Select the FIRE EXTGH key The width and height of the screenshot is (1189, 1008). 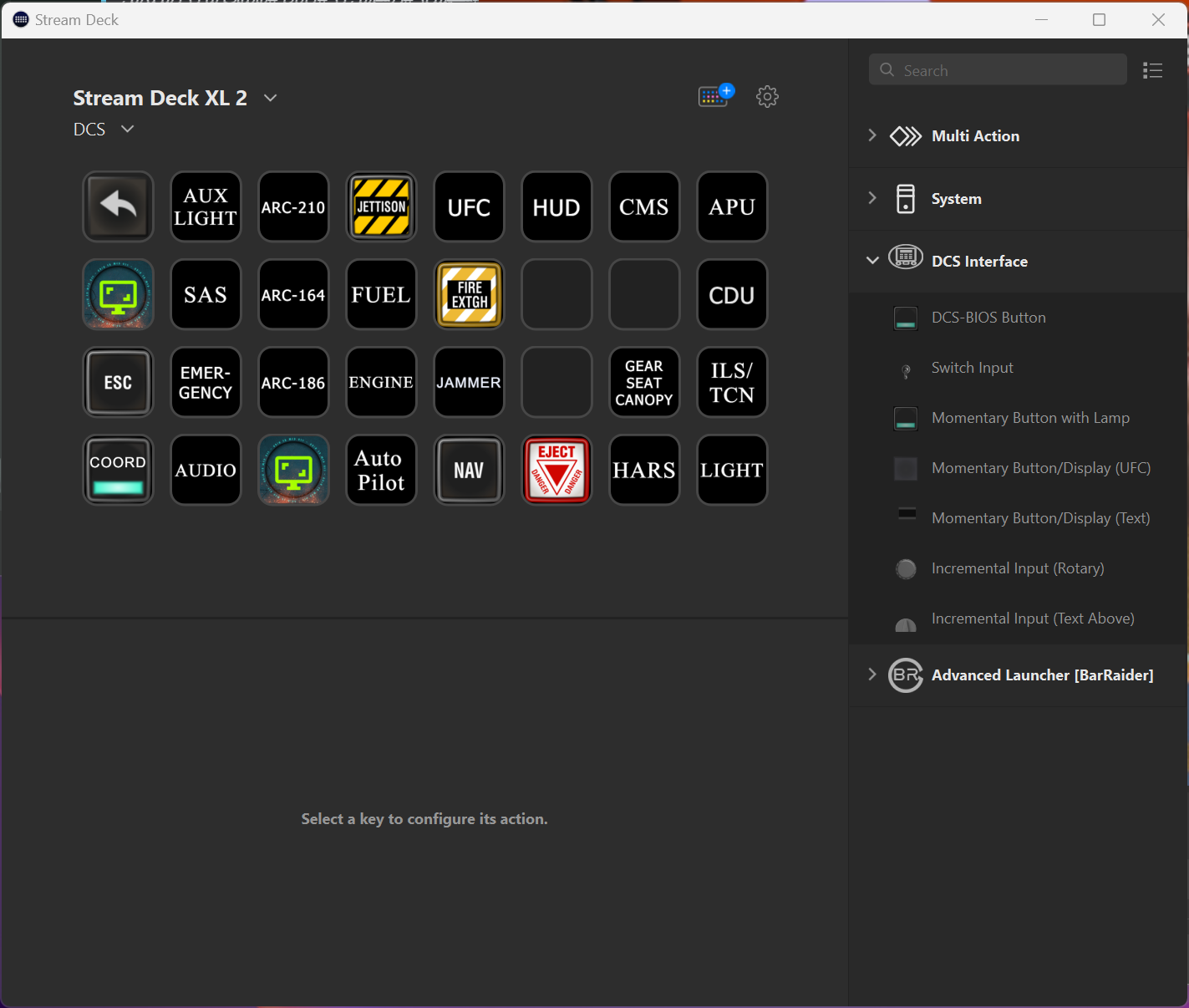click(469, 294)
